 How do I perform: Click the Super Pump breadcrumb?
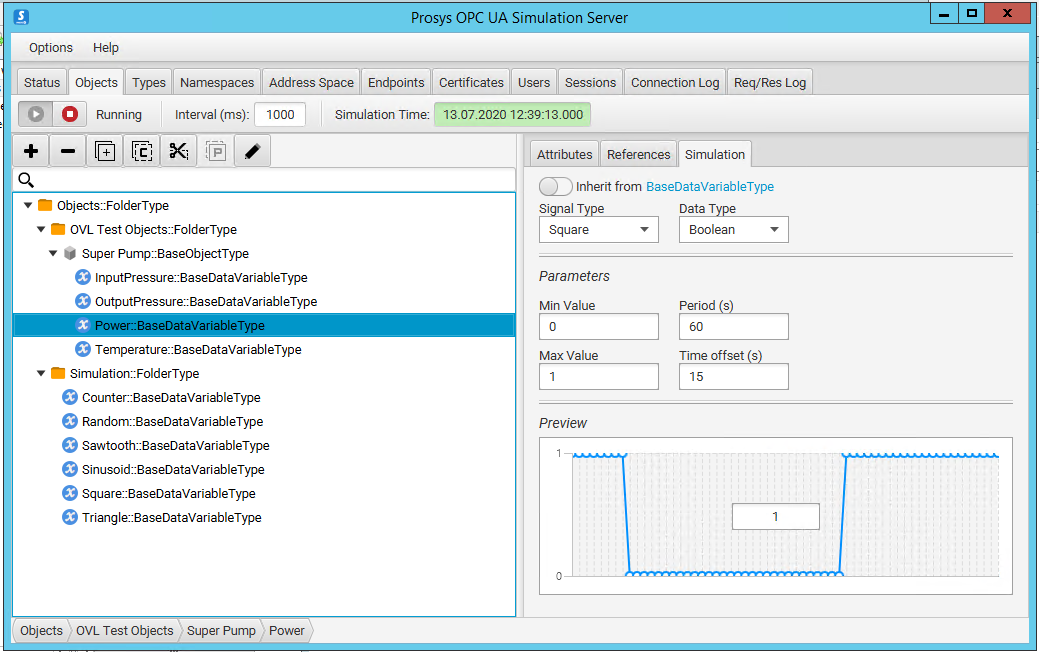coord(221,630)
